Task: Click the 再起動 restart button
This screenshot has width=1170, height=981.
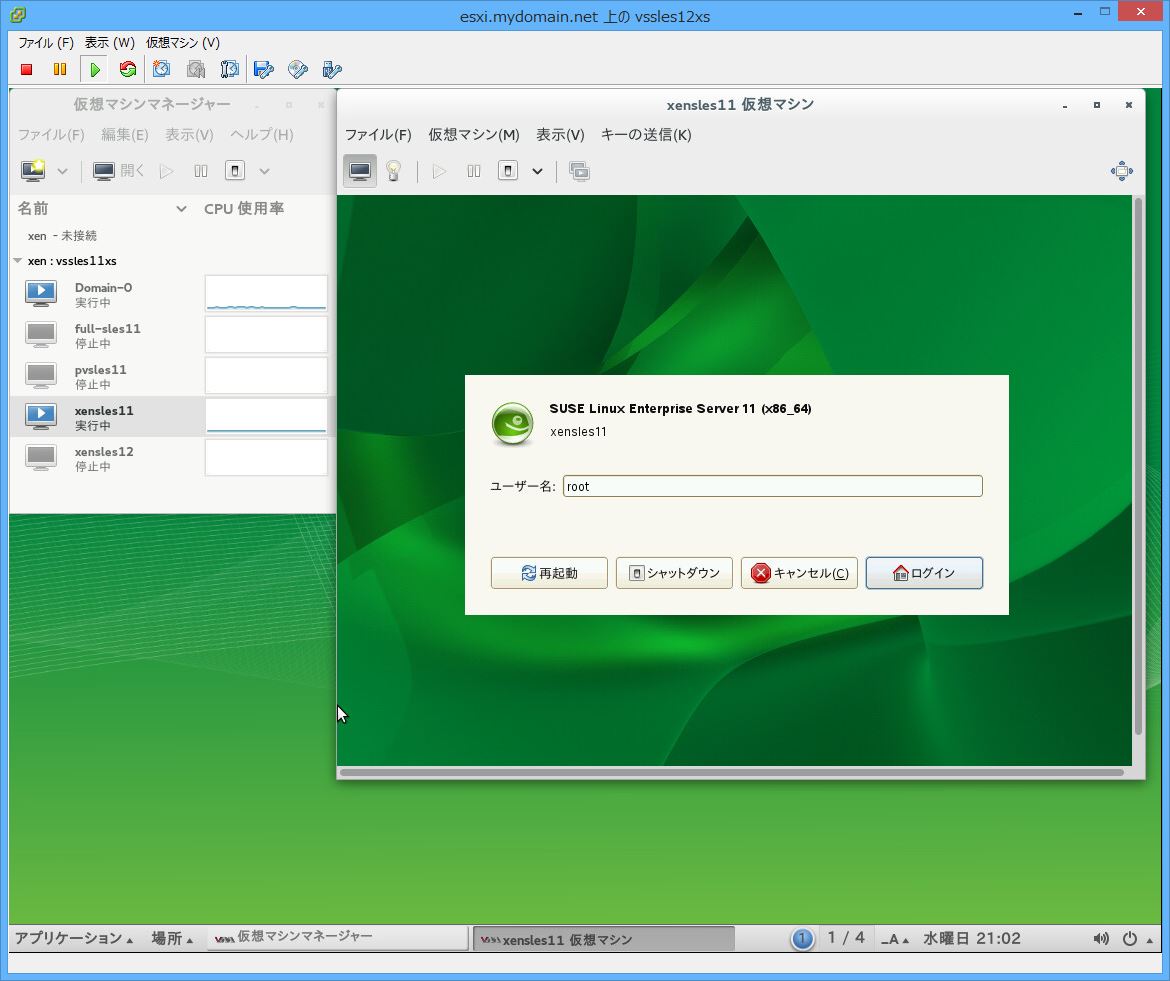Action: pos(549,573)
